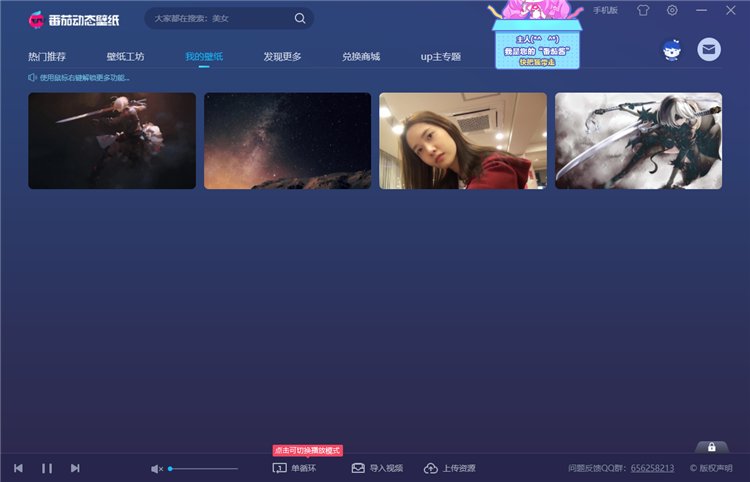Open 手机版 mobile version link

point(606,11)
